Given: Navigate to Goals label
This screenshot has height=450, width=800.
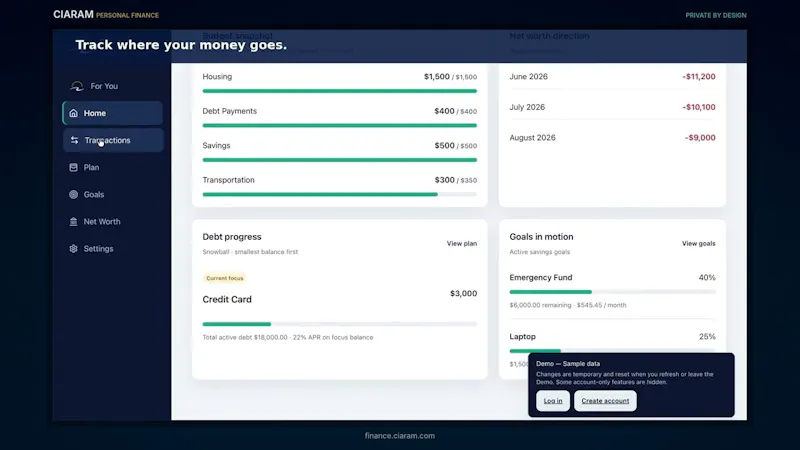Looking at the screenshot, I should point(94,194).
